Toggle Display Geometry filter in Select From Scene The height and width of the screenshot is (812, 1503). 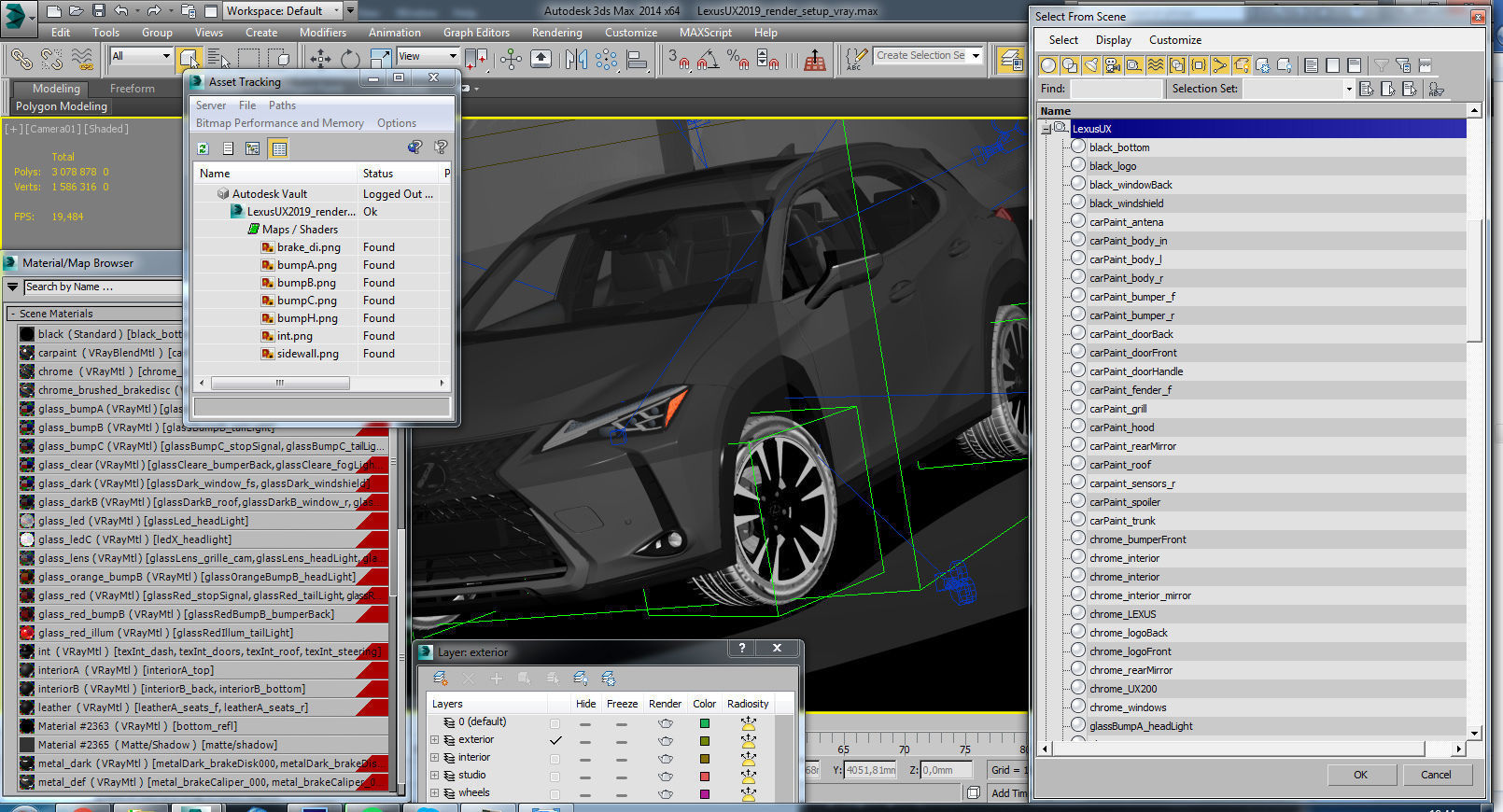click(1048, 65)
